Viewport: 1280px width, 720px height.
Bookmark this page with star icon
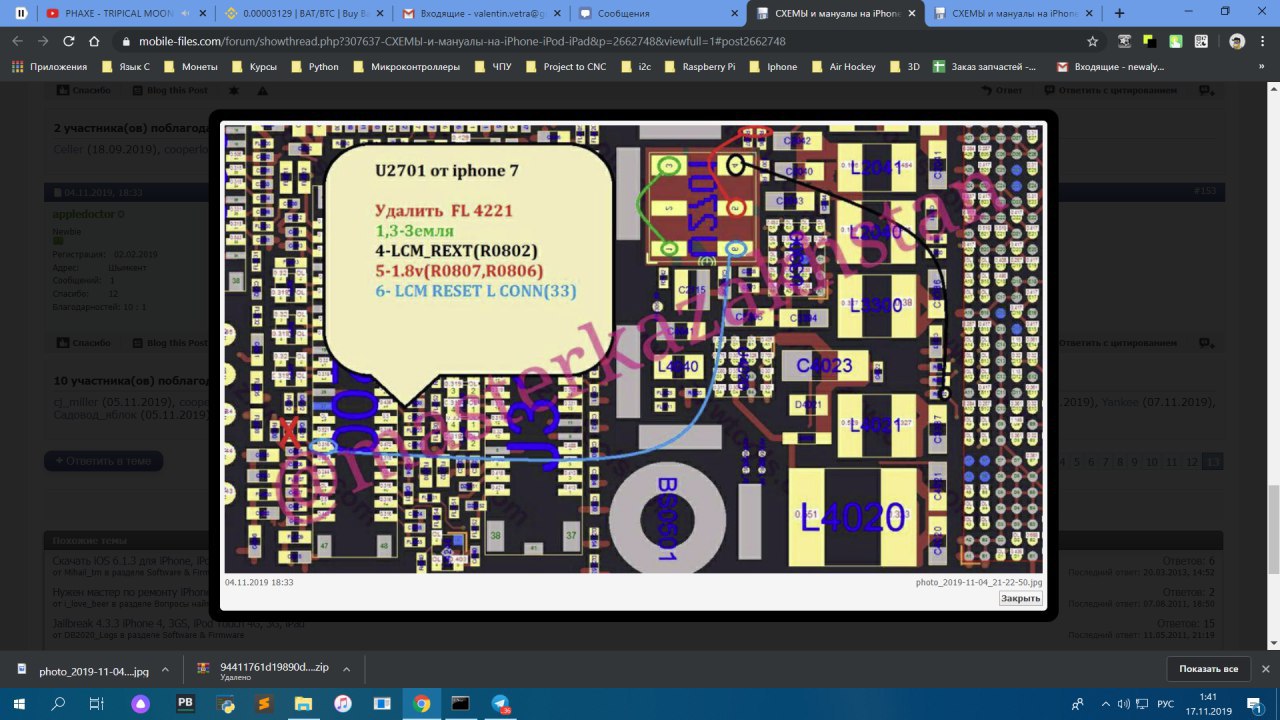click(1093, 41)
